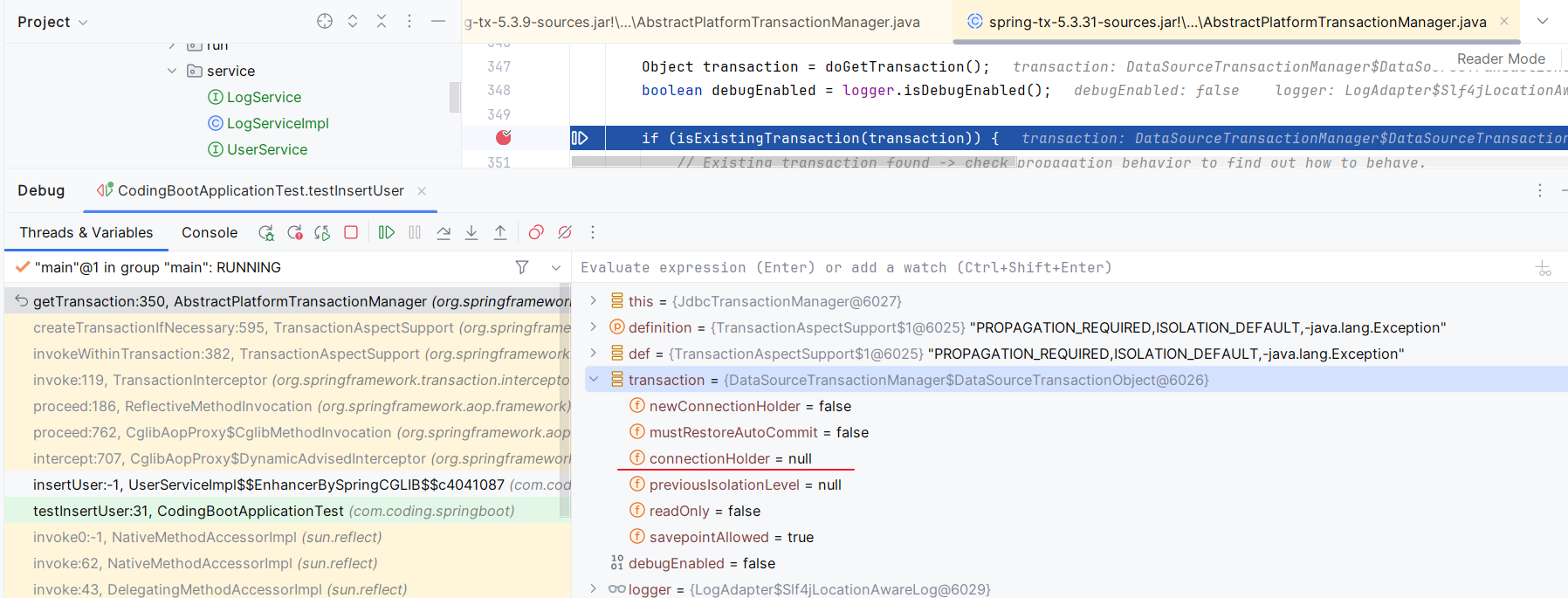The height and width of the screenshot is (598, 1568).
Task: Toggle Reader Mode in editor
Action: click(x=1501, y=58)
